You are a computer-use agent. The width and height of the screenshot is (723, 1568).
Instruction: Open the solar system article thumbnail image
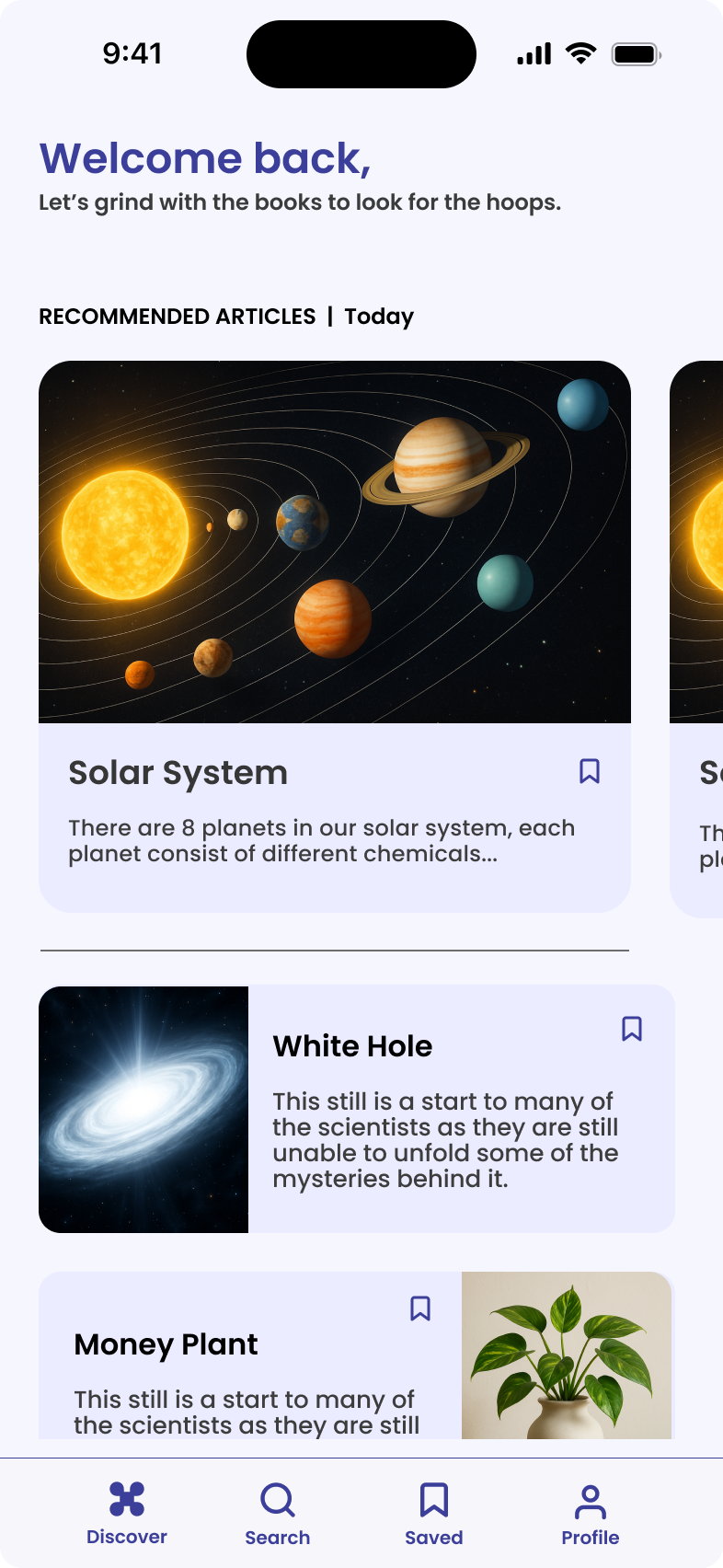334,543
